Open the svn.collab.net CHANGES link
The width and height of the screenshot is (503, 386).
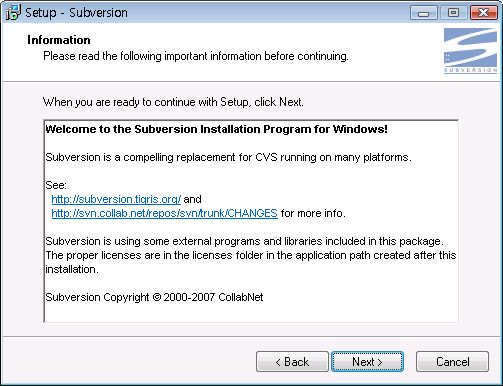pos(164,213)
